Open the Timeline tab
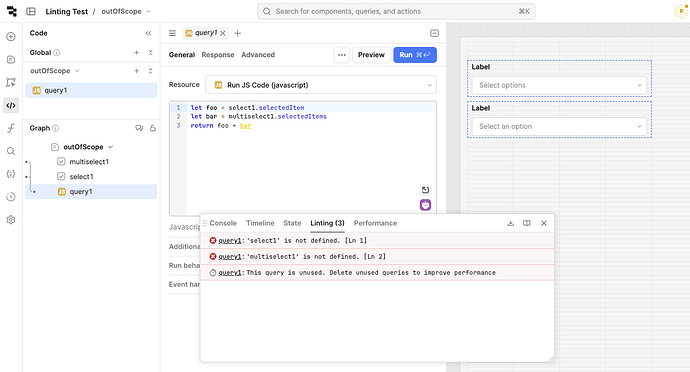Viewport: 690px width, 372px height. click(x=260, y=223)
